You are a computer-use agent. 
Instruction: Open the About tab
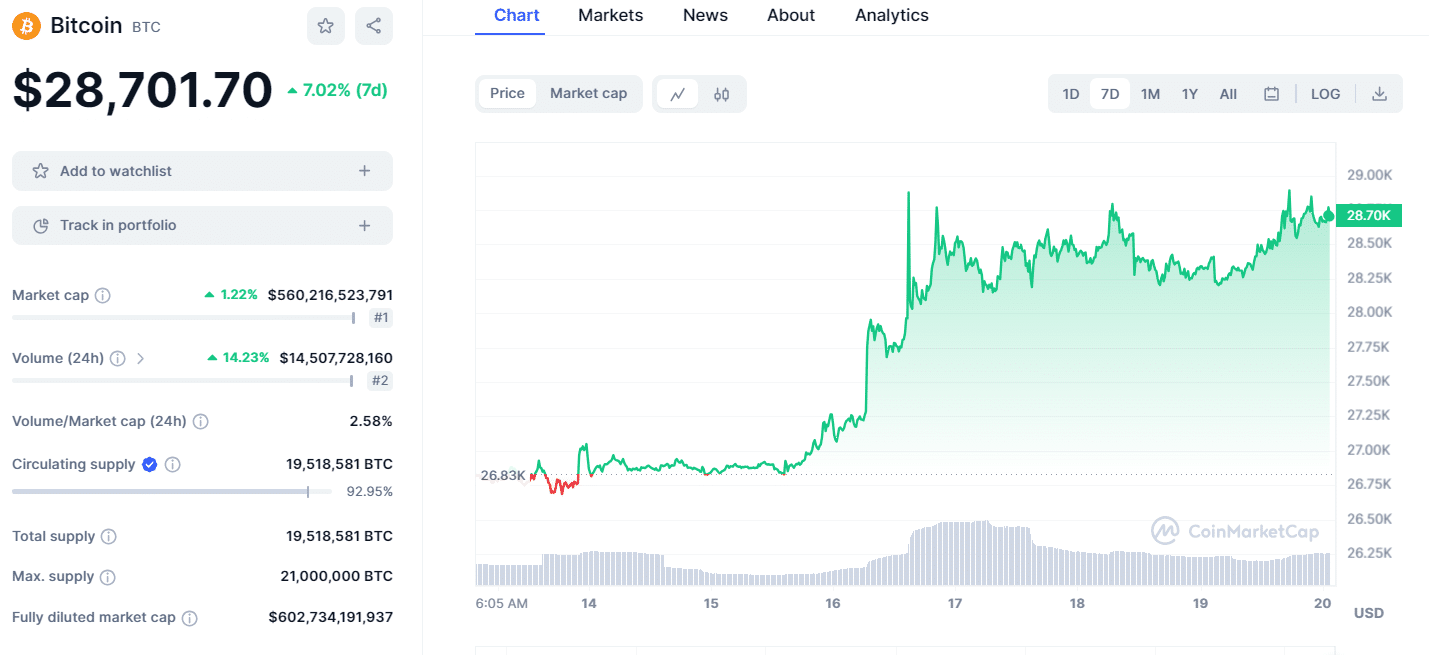pos(791,16)
